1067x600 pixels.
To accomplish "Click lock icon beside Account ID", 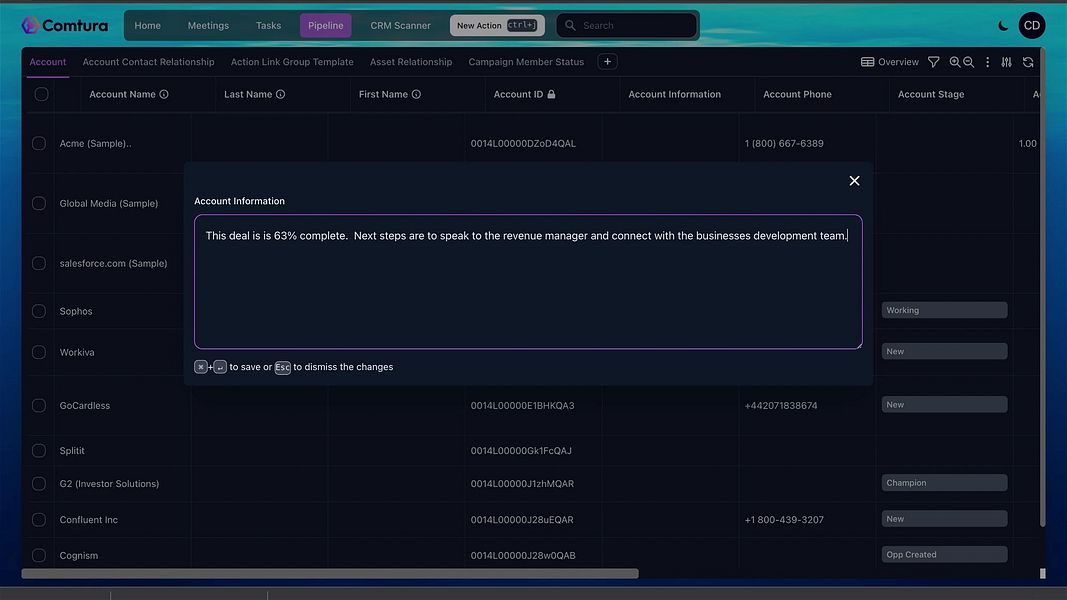I will click(551, 95).
